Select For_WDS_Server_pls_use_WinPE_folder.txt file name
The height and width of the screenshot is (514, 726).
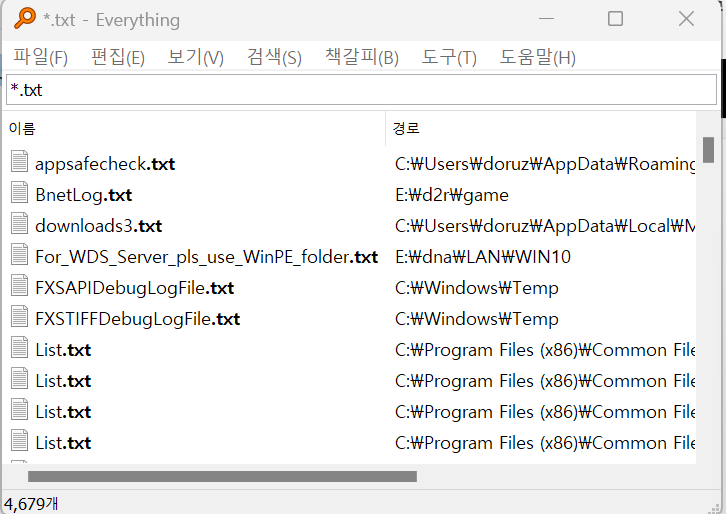207,257
